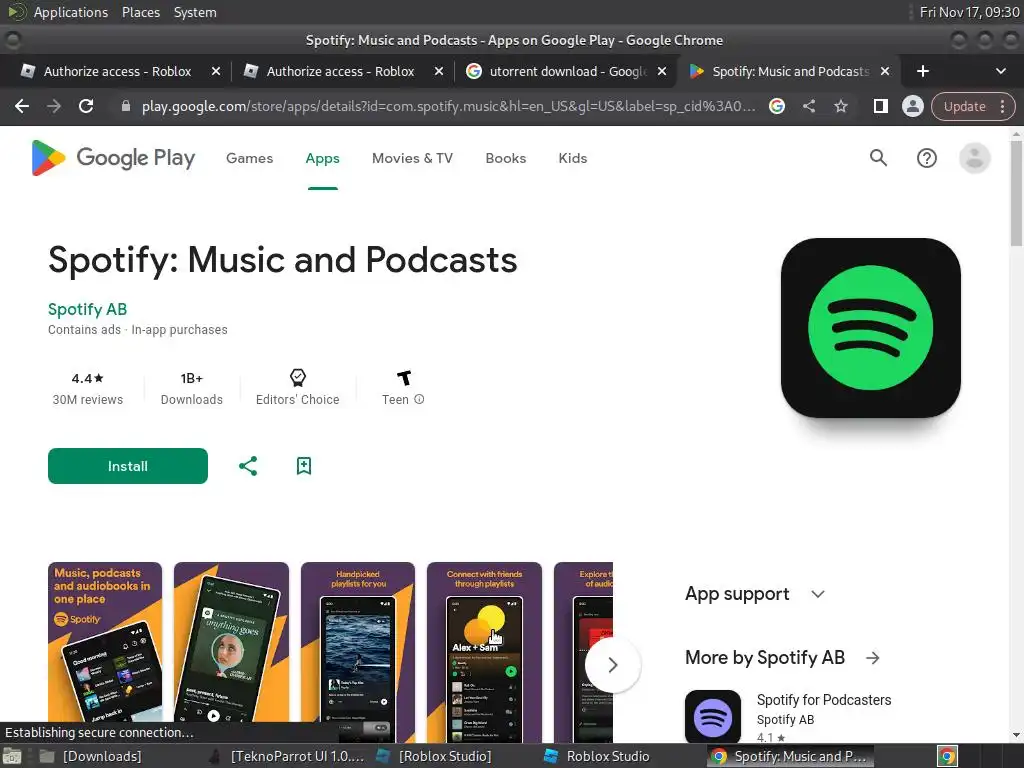Switch to the first Authorize access Roblox tab
This screenshot has height=768, width=1024.
[118, 71]
